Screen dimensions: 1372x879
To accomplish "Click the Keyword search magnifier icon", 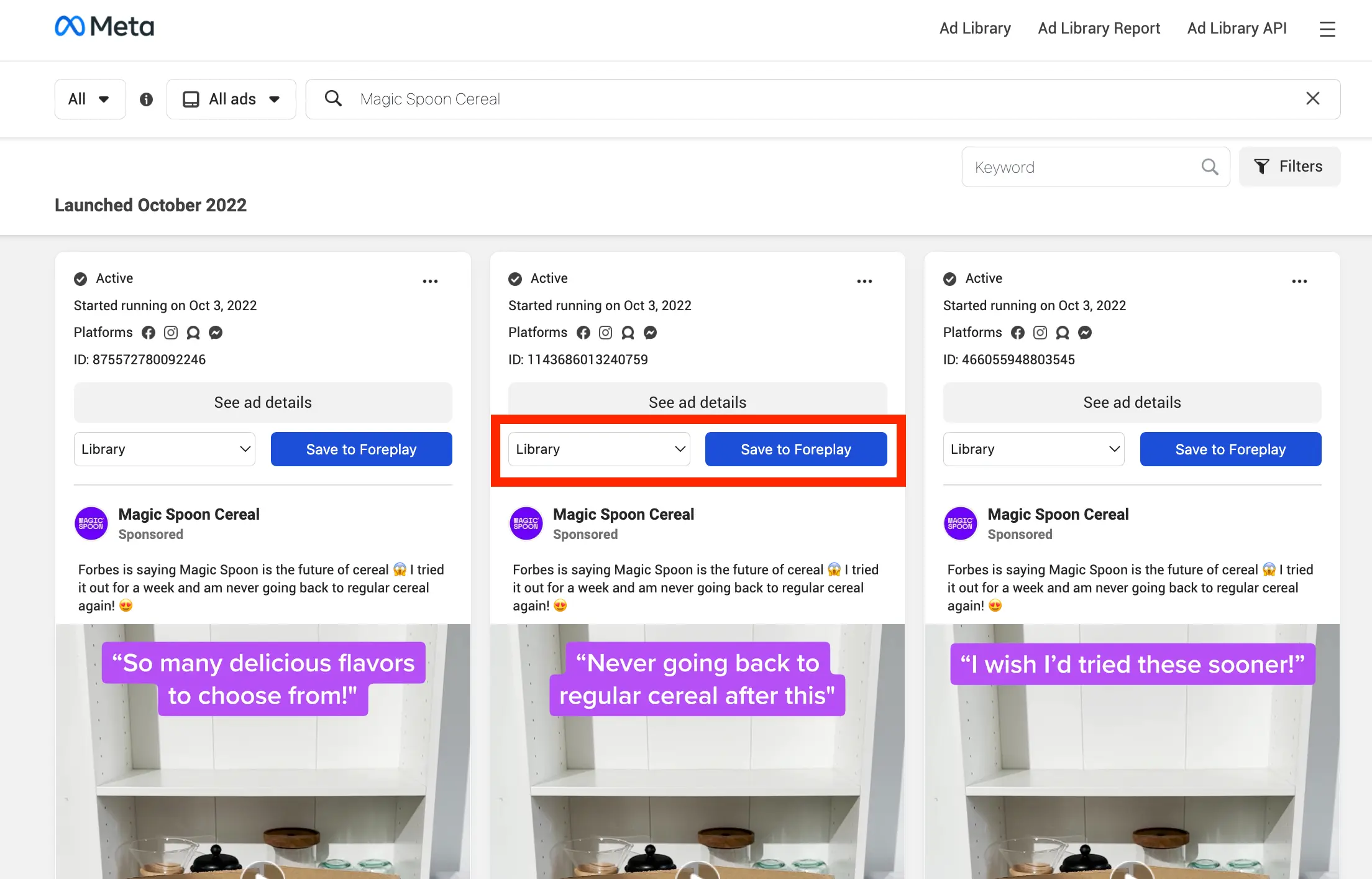I will 1209,167.
